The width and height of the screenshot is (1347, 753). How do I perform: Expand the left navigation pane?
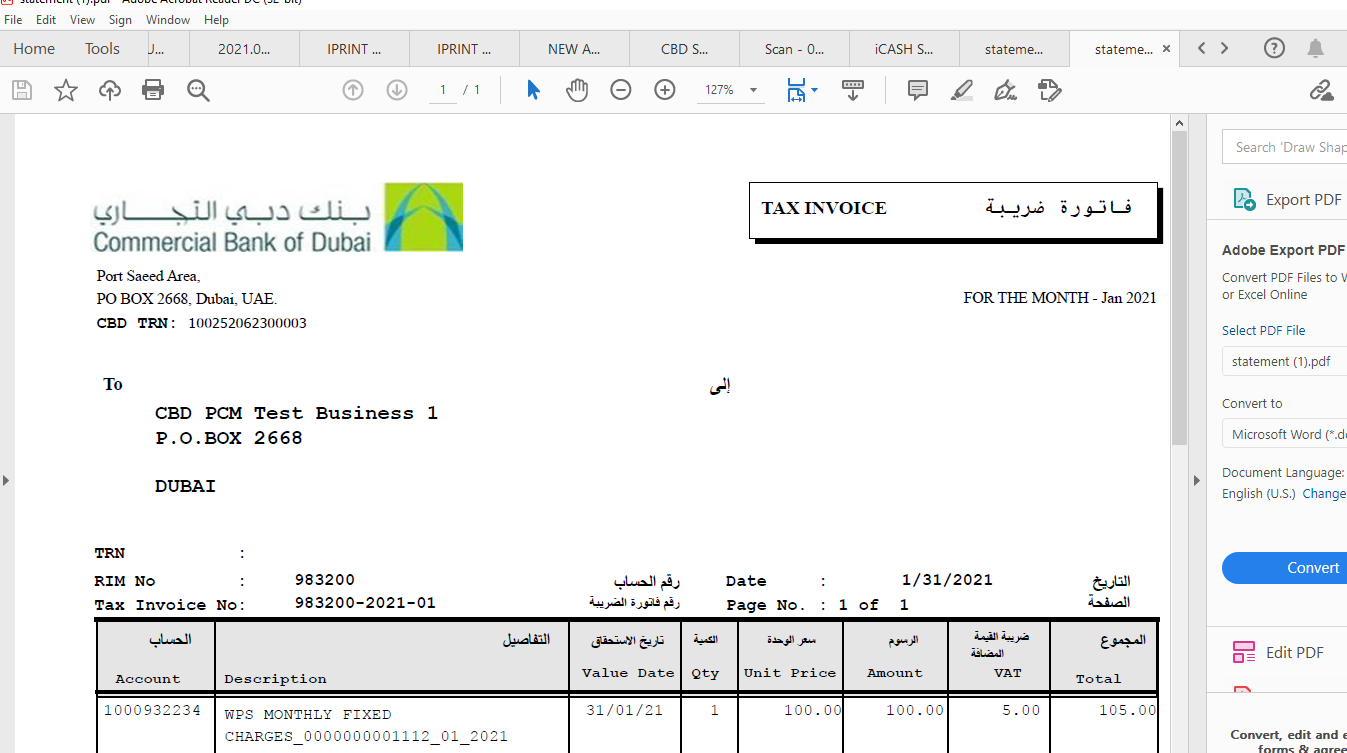coord(6,480)
